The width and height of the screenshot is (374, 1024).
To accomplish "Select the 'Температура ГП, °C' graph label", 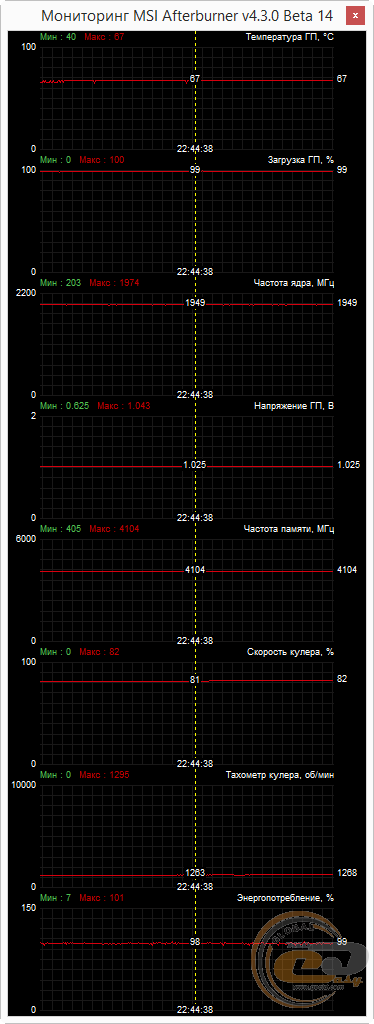I will [x=290, y=37].
